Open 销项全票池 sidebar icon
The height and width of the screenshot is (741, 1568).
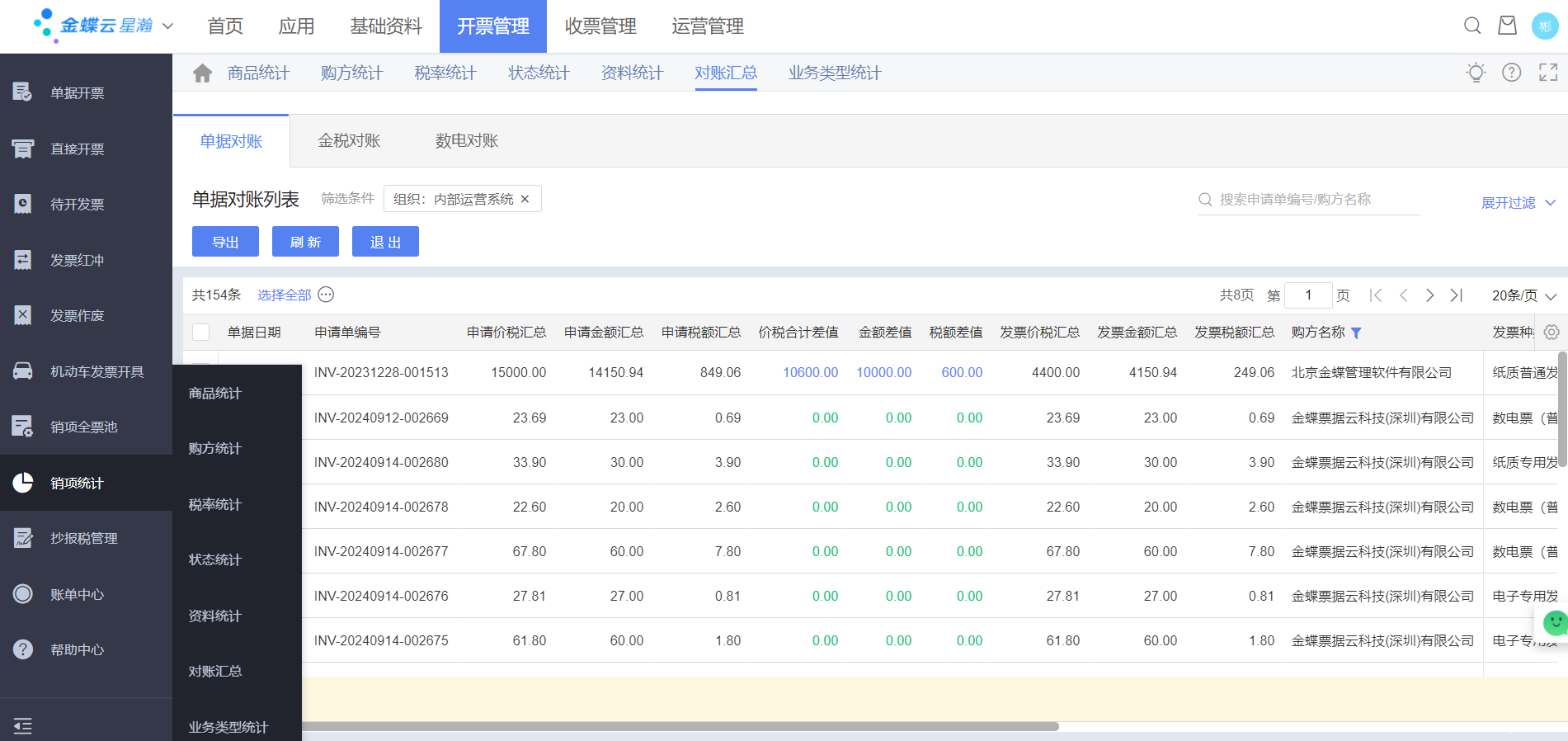point(22,427)
